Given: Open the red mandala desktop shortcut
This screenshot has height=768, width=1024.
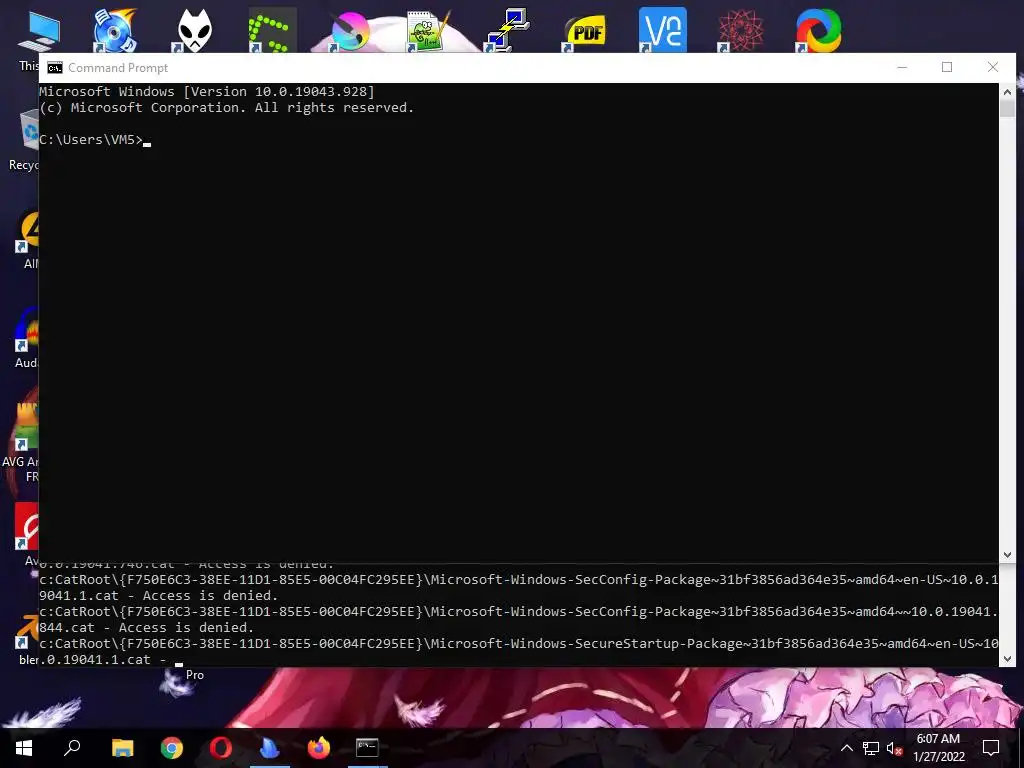Looking at the screenshot, I should click(x=741, y=30).
